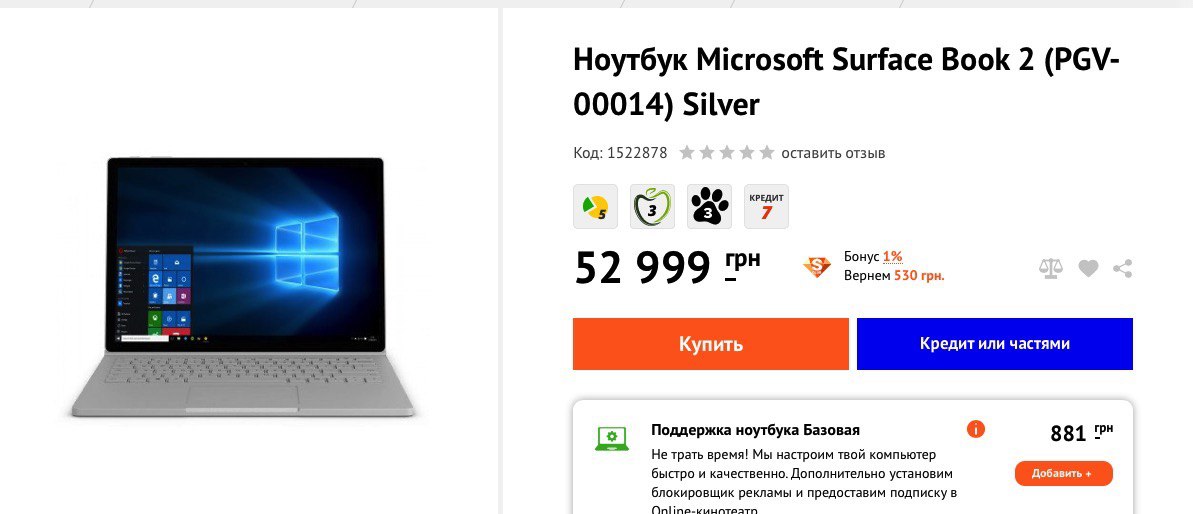Add basic support with Добавить + button

[1063, 474]
